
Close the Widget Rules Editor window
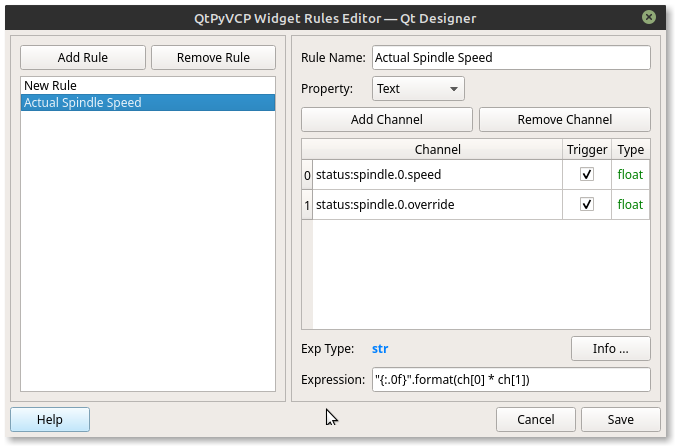pyautogui.click(x=648, y=17)
